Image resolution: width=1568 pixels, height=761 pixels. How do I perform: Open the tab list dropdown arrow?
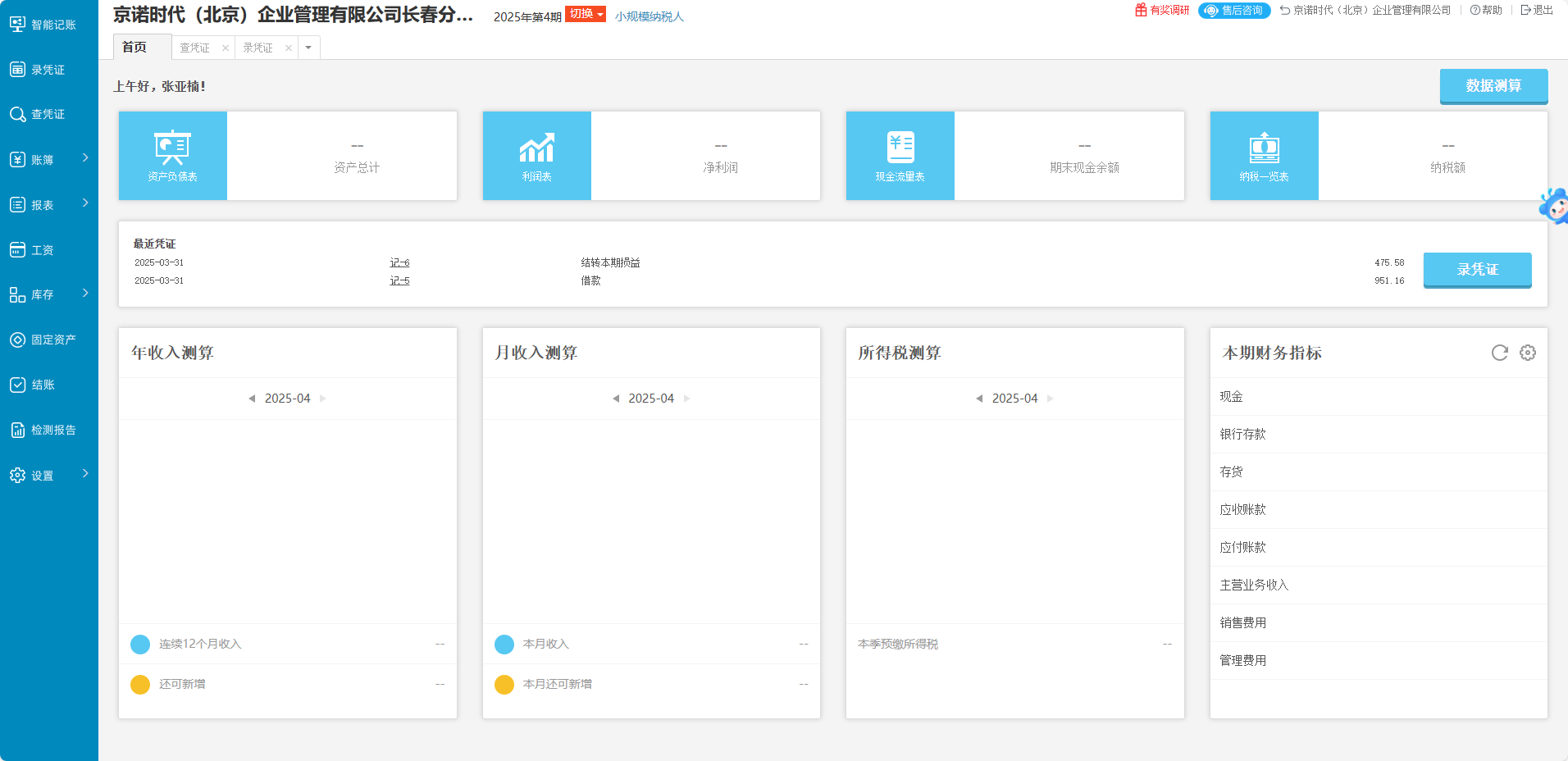[x=308, y=48]
